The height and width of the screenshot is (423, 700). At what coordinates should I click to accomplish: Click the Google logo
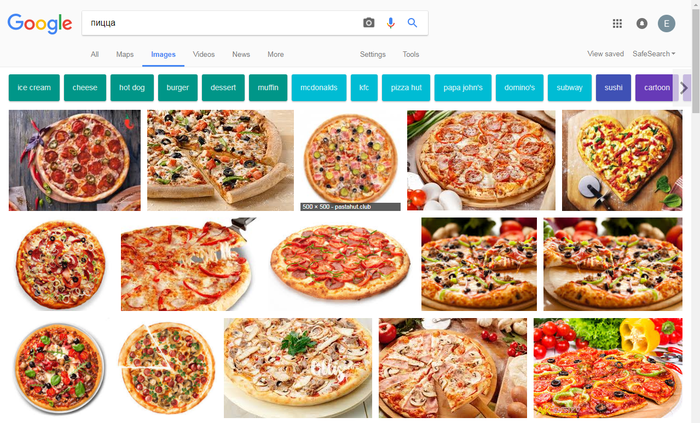click(40, 24)
